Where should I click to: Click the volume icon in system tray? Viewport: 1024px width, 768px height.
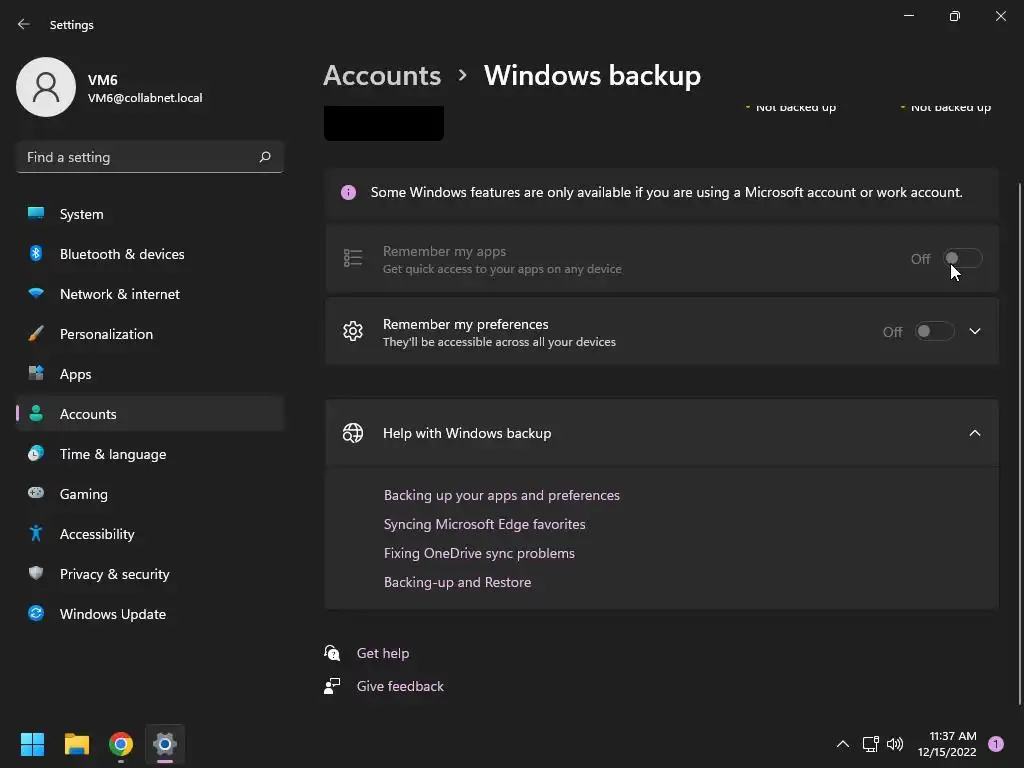click(895, 744)
